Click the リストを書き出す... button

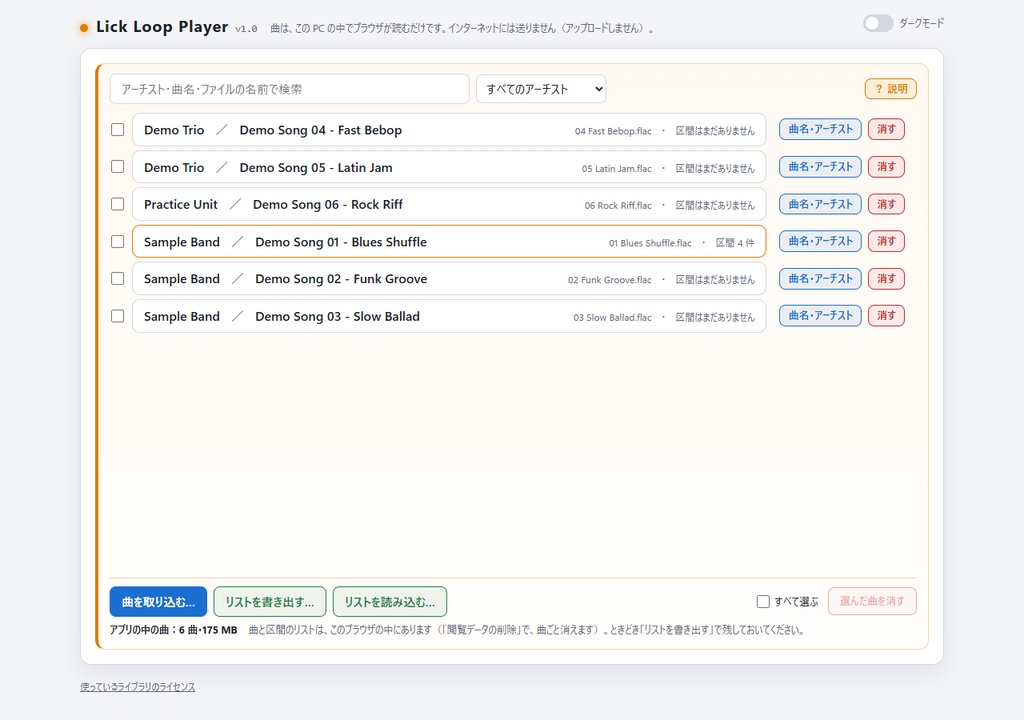270,602
